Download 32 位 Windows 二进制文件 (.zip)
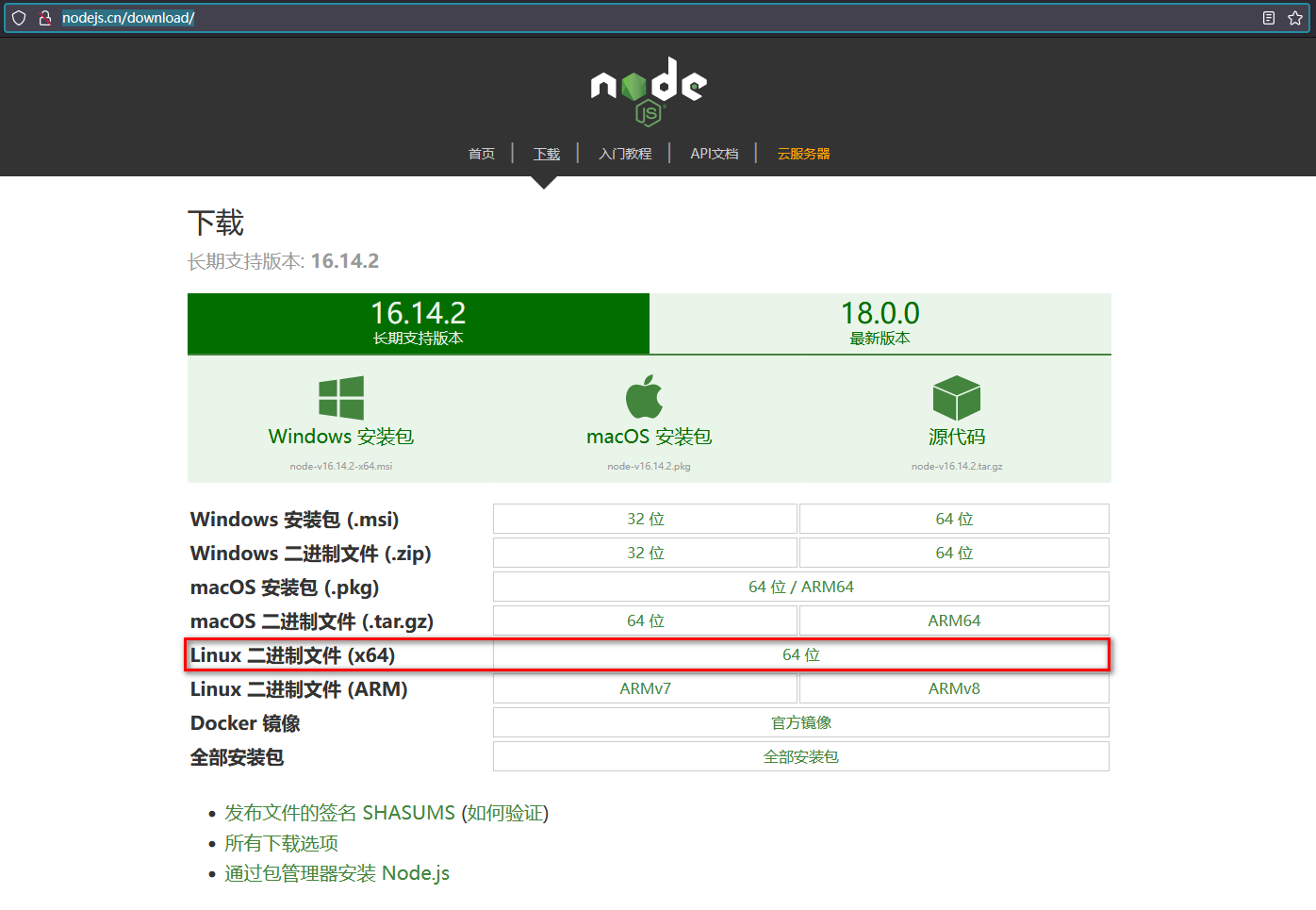This screenshot has height=910, width=1316. pos(646,553)
